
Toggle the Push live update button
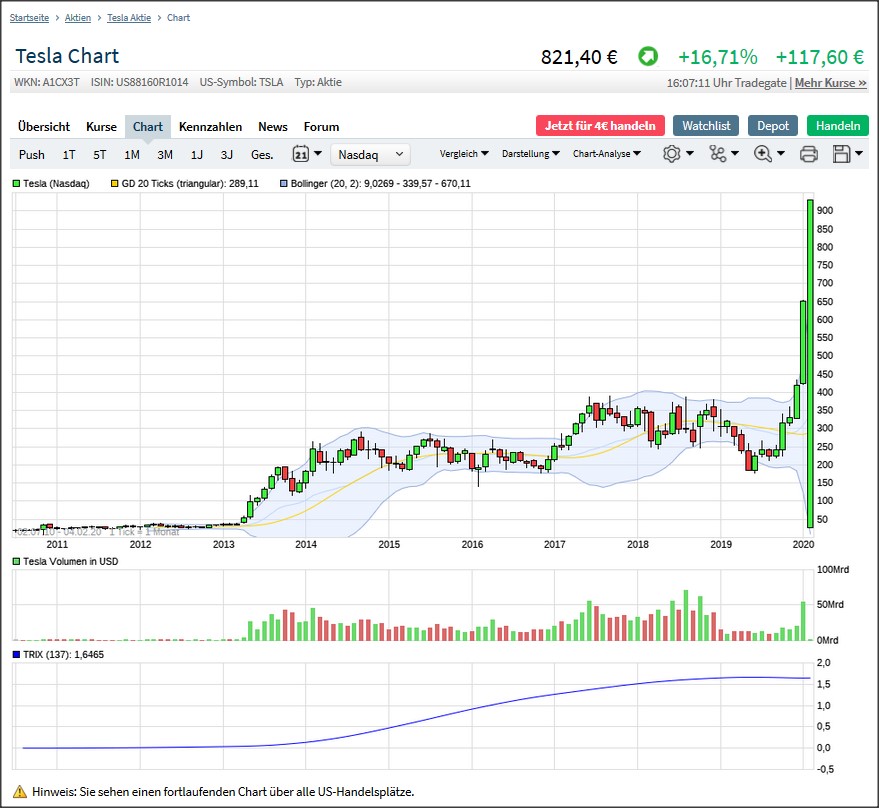[x=32, y=154]
